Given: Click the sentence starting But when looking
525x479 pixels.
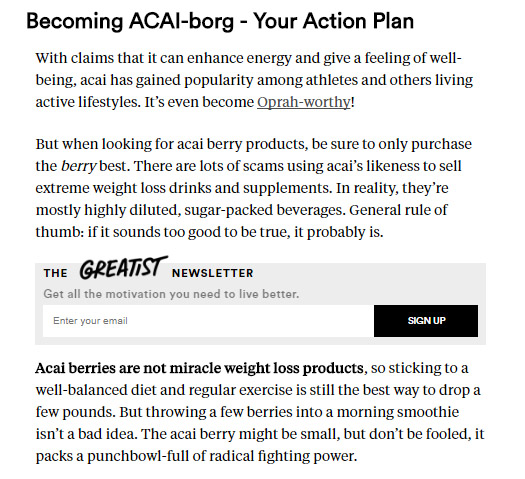Looking at the screenshot, I should pos(253,155).
